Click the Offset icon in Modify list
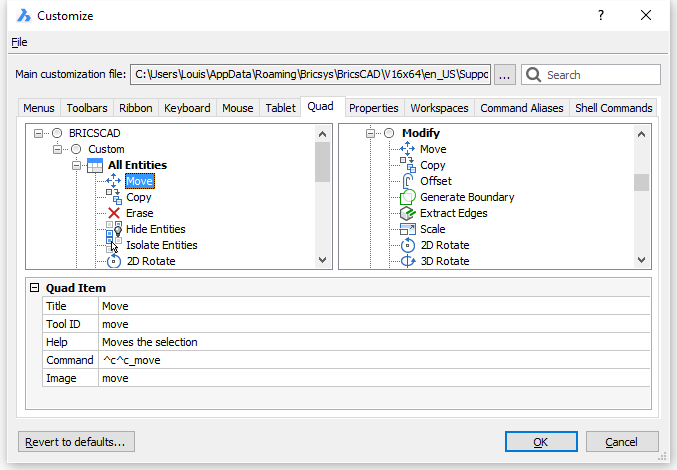677x470 pixels. 407,181
